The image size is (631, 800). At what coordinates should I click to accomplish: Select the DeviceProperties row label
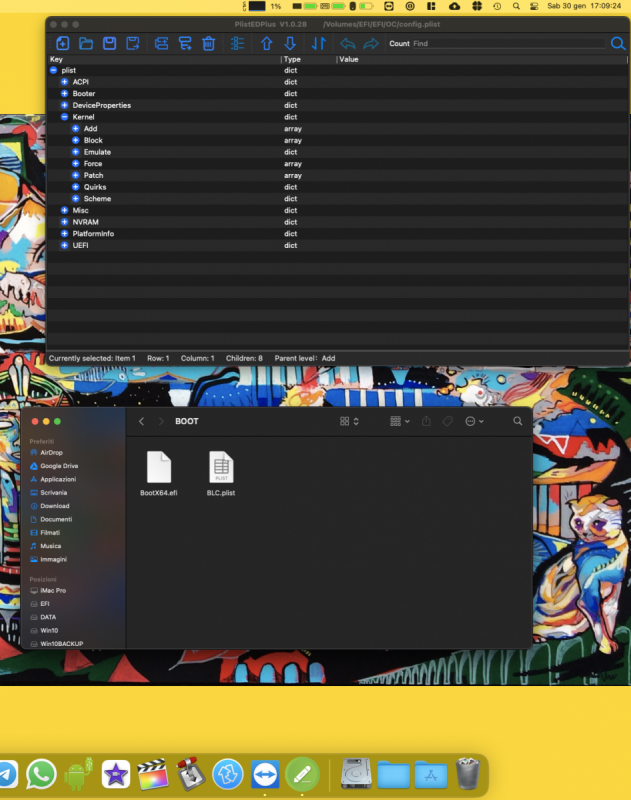coord(102,105)
